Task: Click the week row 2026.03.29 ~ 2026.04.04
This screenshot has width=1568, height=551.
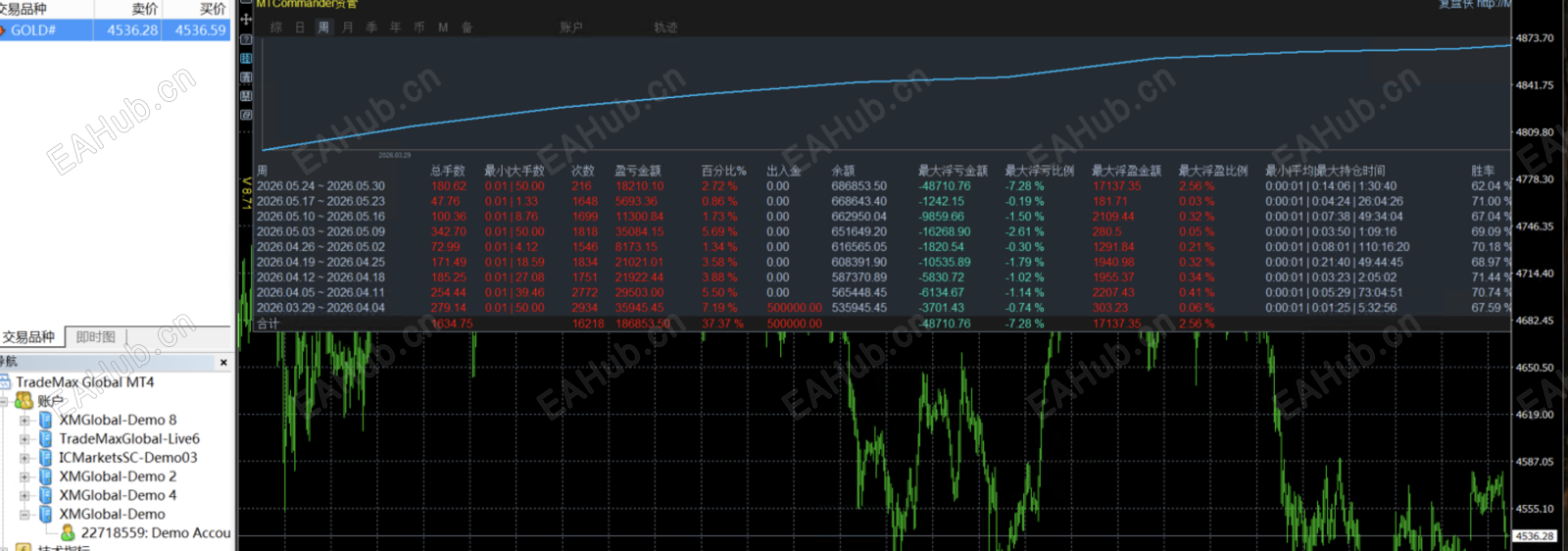Action: (882, 308)
